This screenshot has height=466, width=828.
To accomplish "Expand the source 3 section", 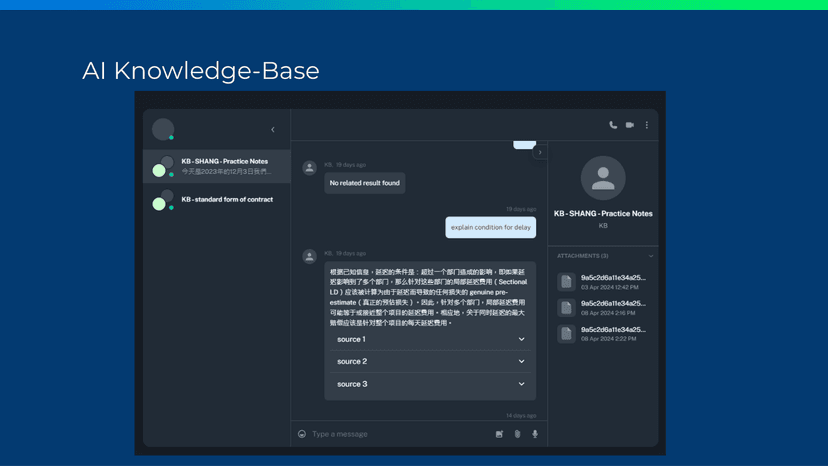I will [x=430, y=384].
